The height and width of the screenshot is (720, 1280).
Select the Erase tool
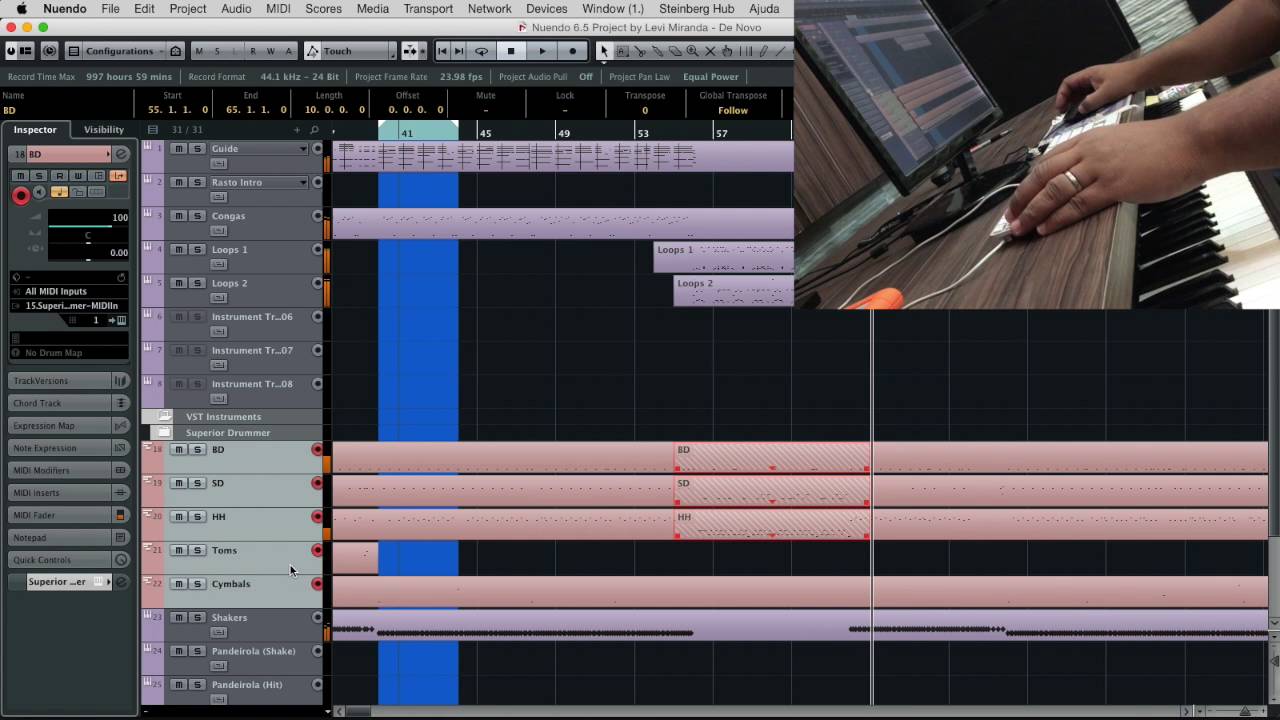(675, 51)
